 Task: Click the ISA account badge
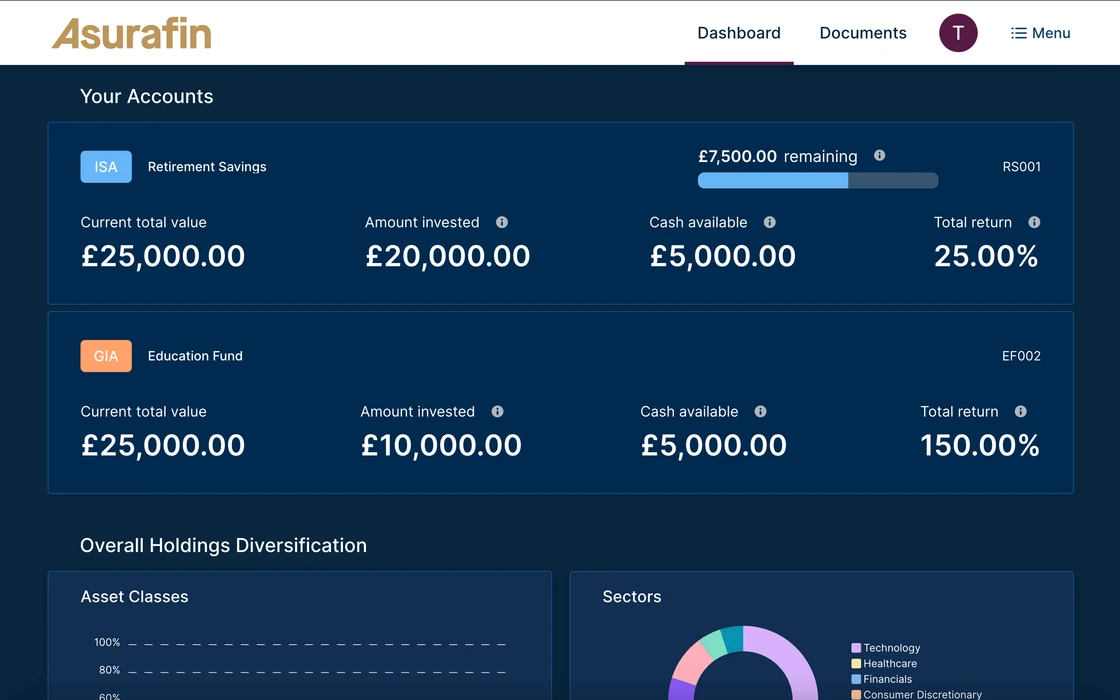(x=106, y=166)
